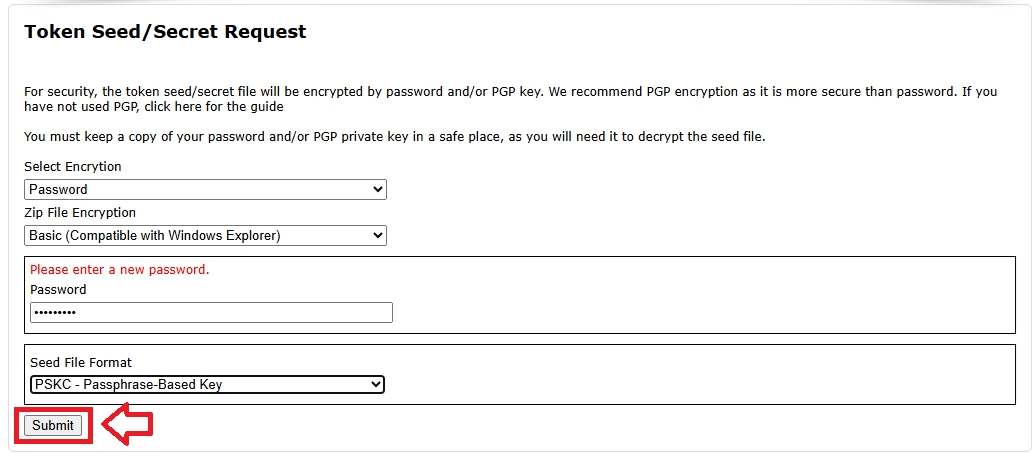Click the chevron on the Basic zip encryption select

(376, 236)
